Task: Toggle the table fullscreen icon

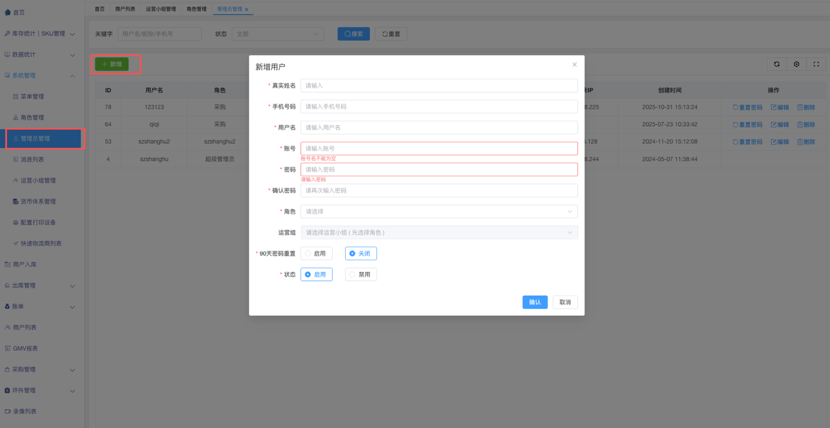Action: pyautogui.click(x=816, y=64)
